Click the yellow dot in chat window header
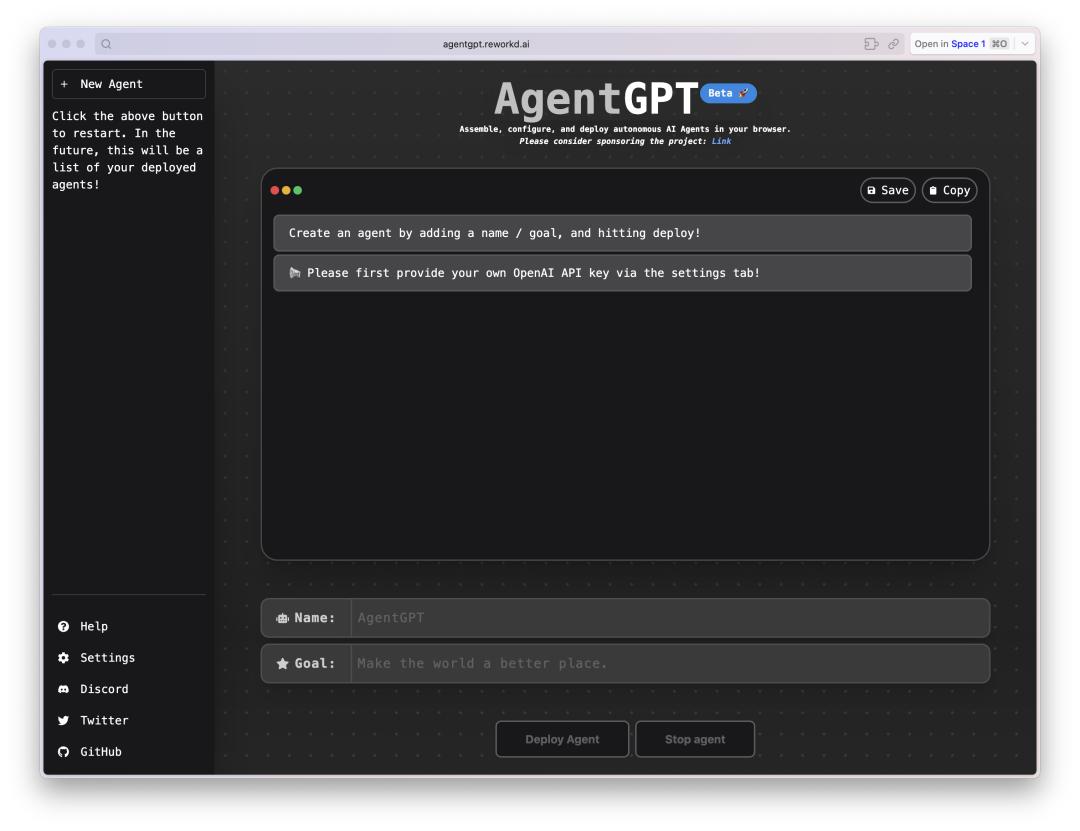The image size is (1080, 831). [x=287, y=190]
